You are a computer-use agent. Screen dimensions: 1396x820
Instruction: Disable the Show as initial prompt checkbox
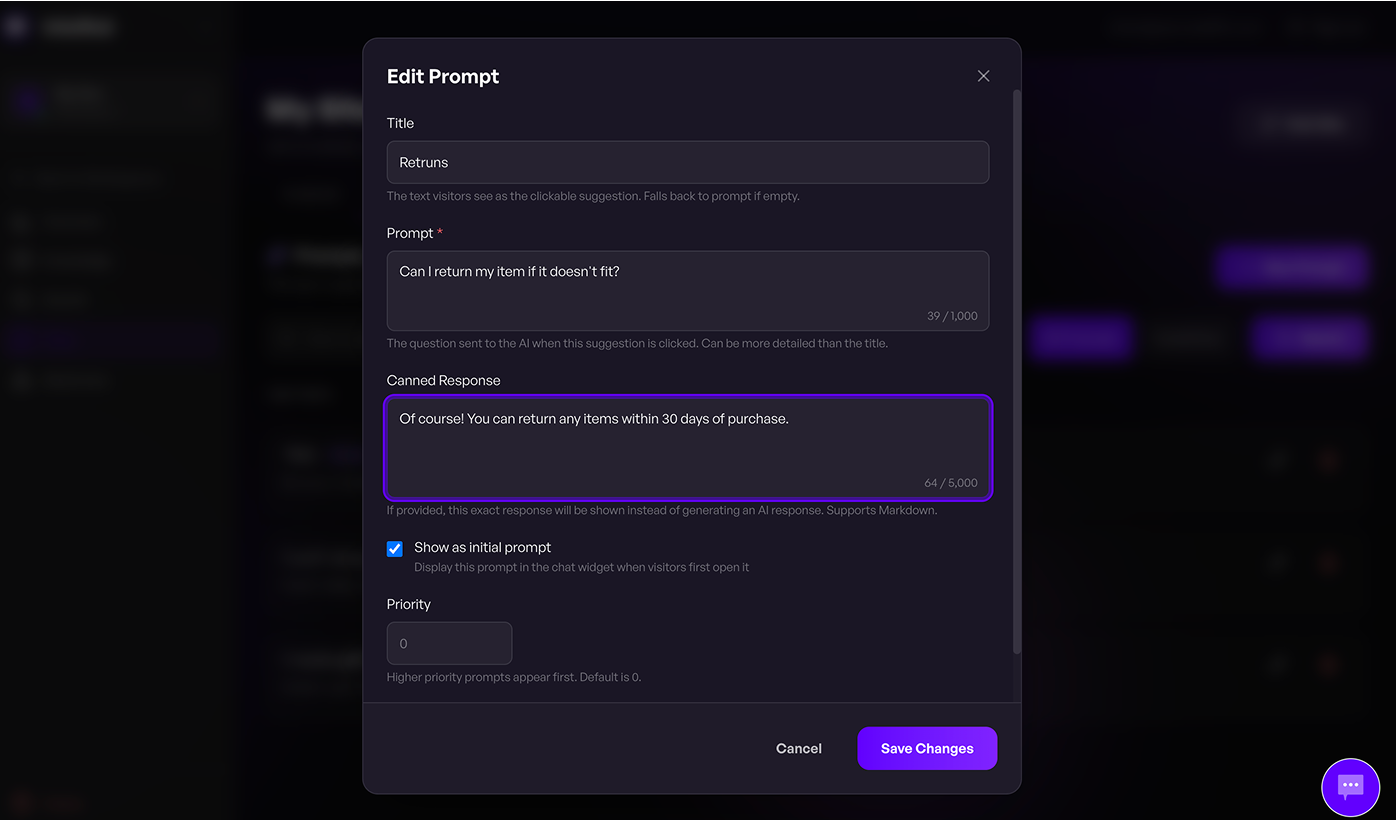click(394, 548)
